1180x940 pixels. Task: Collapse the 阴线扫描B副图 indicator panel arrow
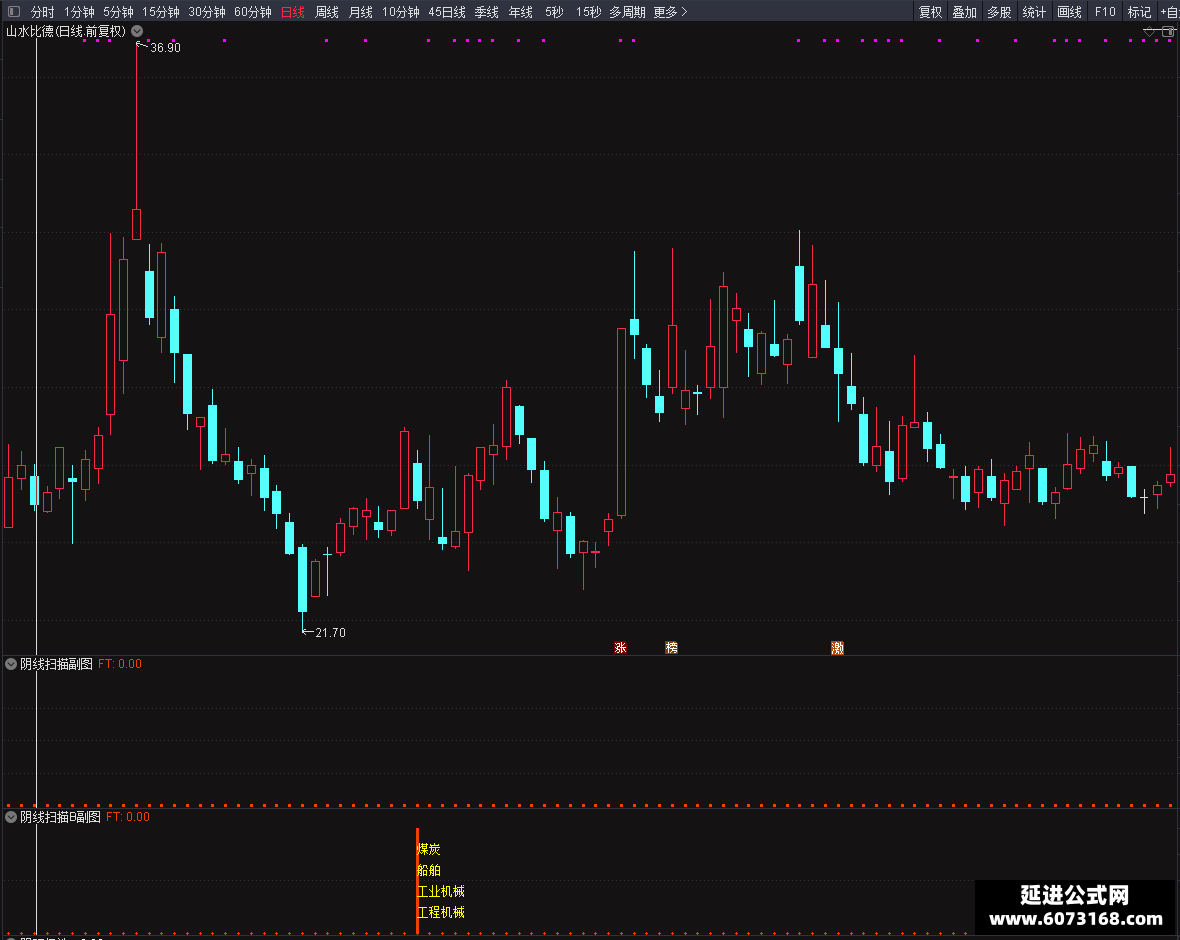click(x=11, y=817)
